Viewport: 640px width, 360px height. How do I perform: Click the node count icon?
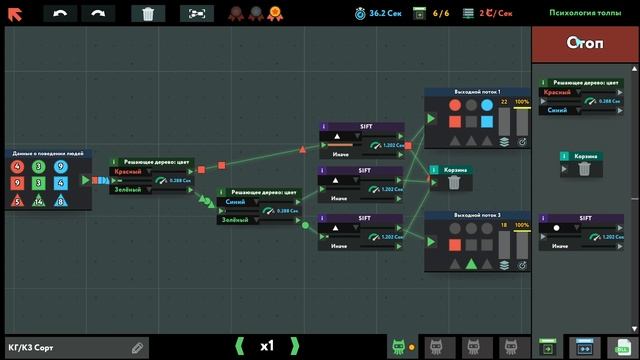pos(419,13)
